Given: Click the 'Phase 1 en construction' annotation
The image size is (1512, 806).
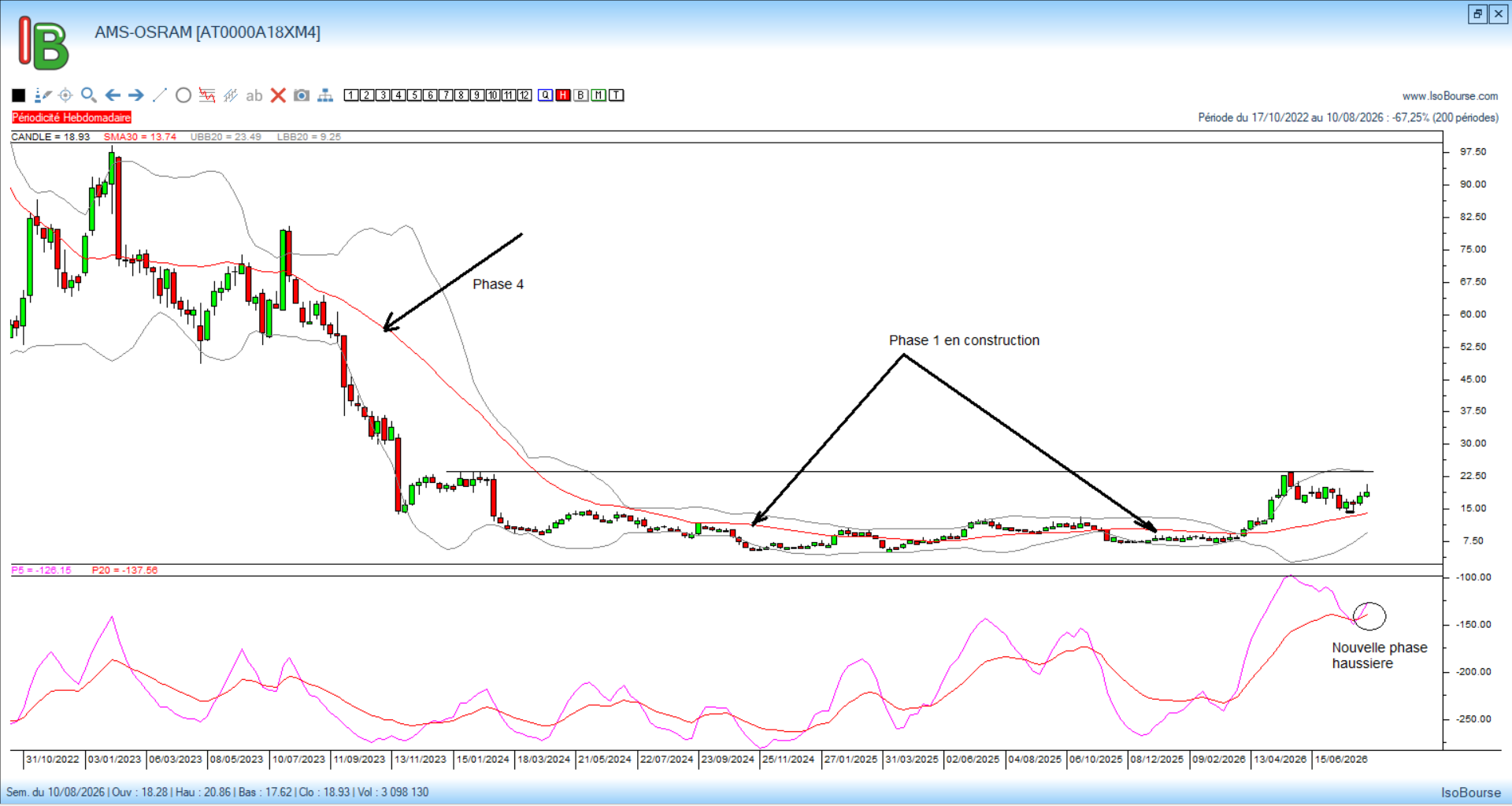Looking at the screenshot, I should tap(964, 340).
